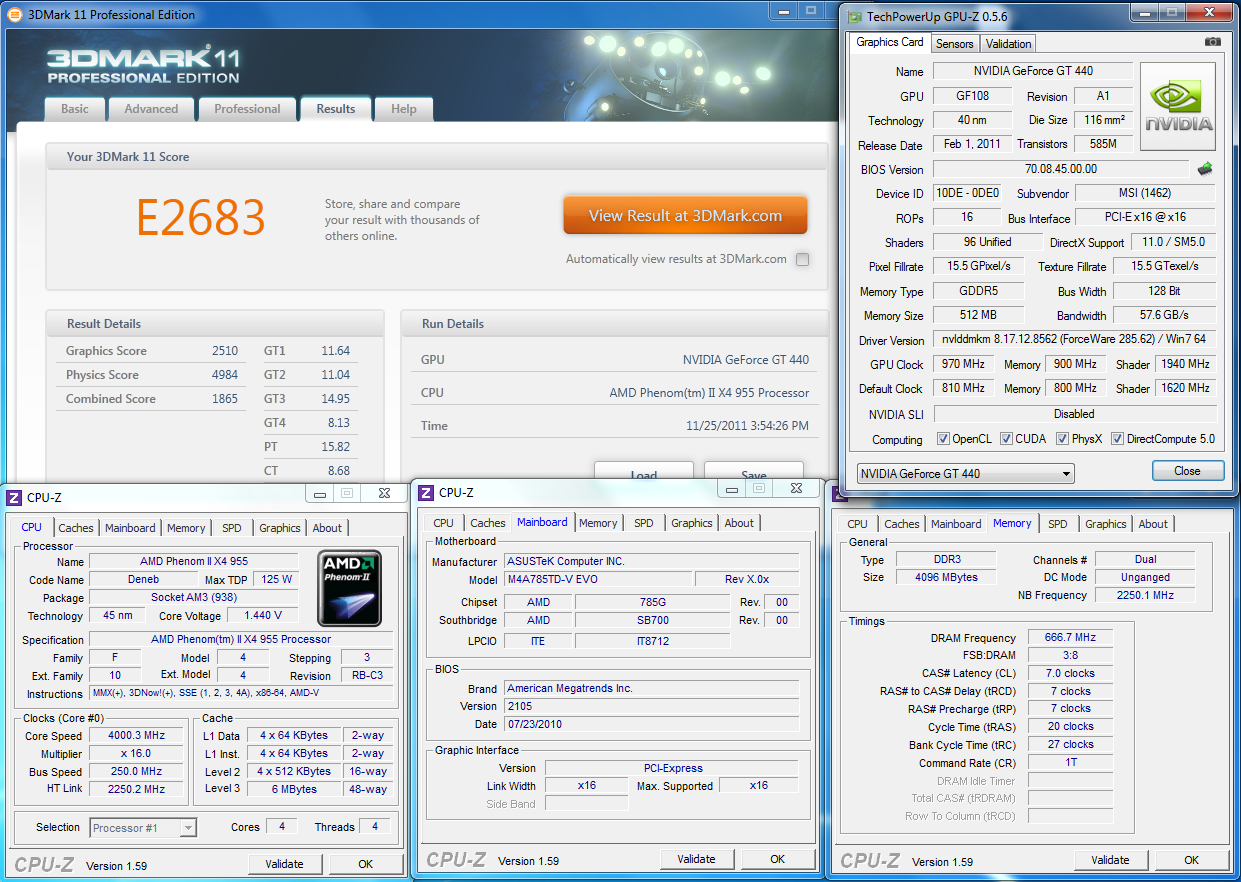Click Validate in the CPU-Z Timings window
Screen dimensions: 1241x882
click(1110, 860)
